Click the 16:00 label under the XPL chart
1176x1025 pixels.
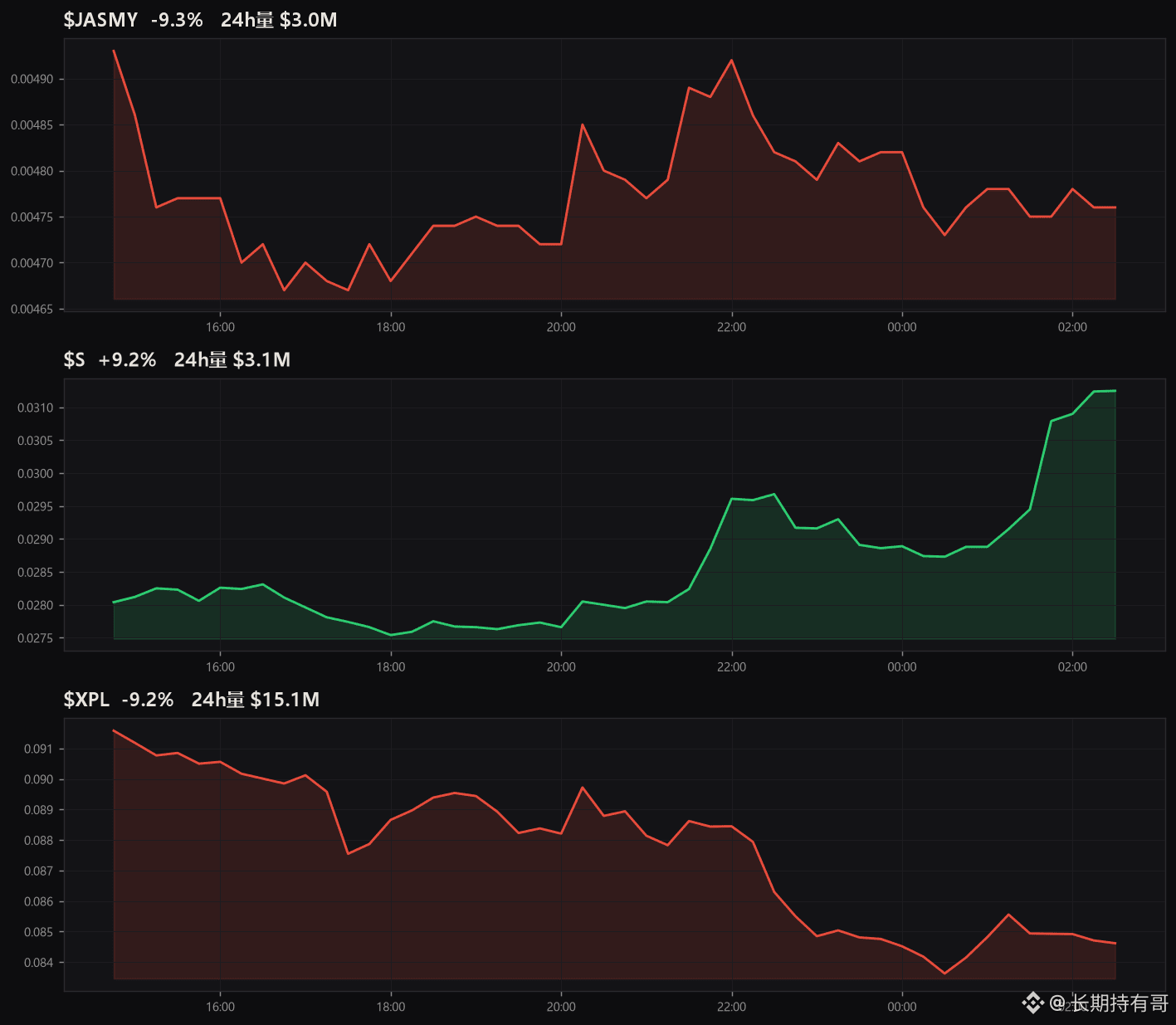[x=220, y=1007]
